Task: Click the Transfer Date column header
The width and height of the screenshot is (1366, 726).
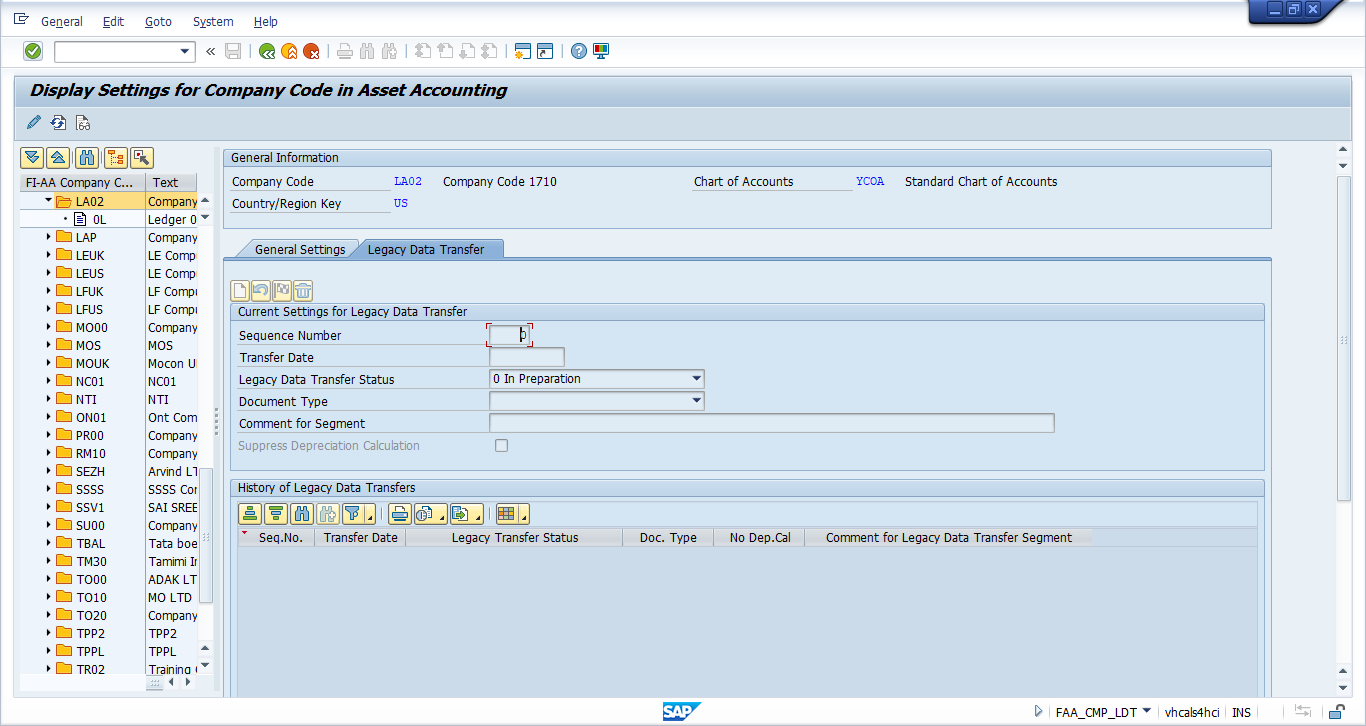Action: (360, 537)
